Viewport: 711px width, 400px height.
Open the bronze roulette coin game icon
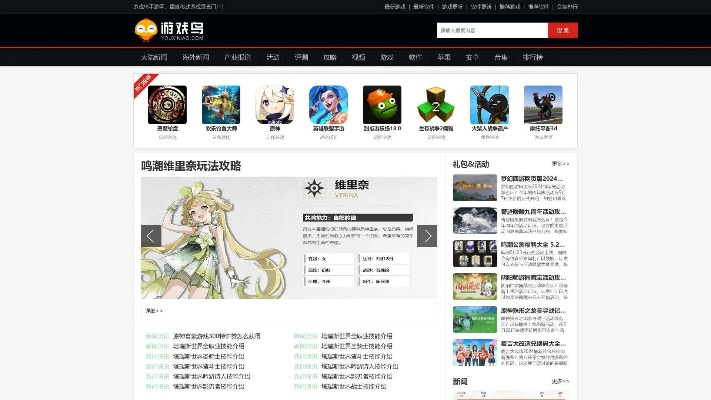coord(167,105)
